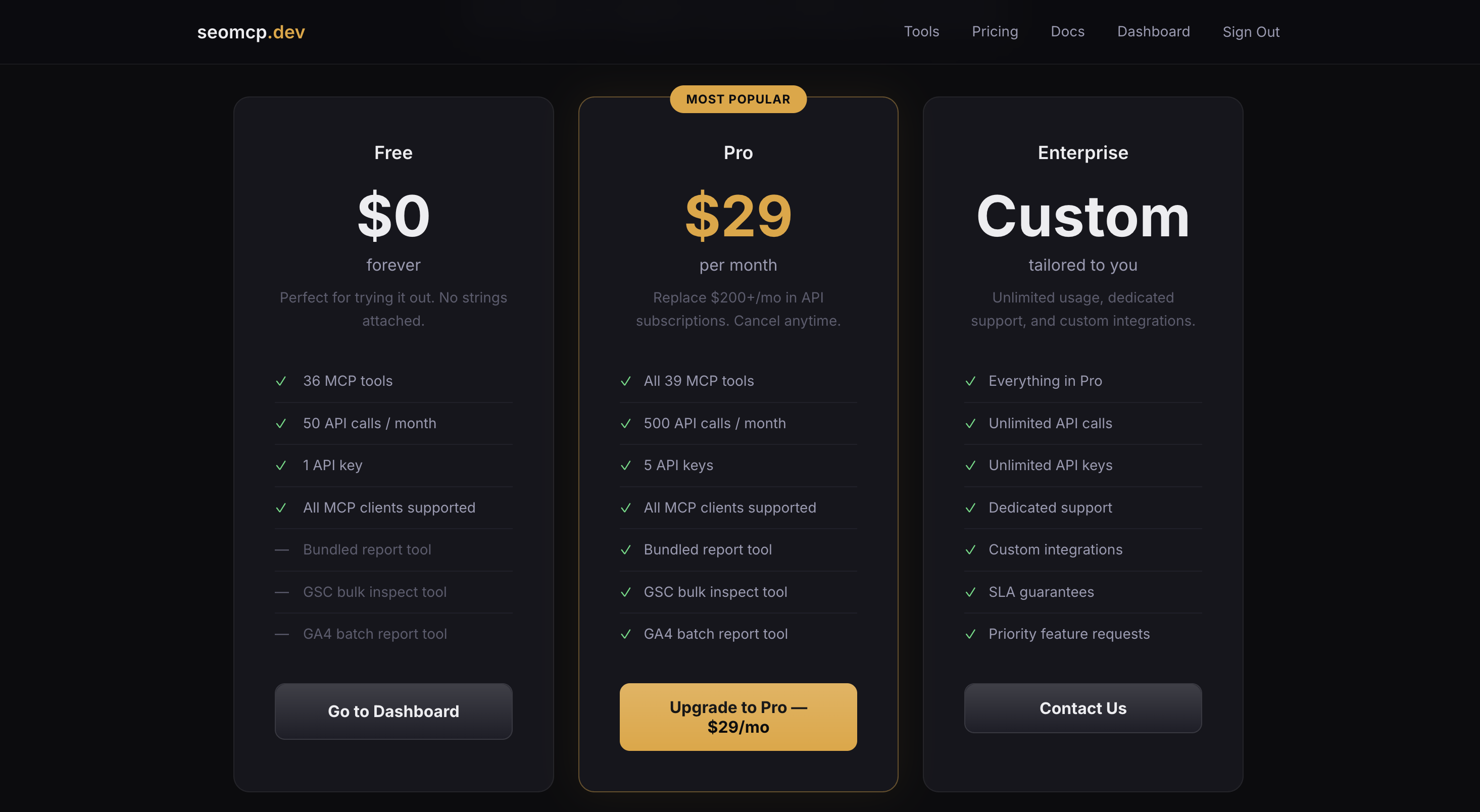Open the Tools page from the navigation
1480x812 pixels.
tap(921, 32)
